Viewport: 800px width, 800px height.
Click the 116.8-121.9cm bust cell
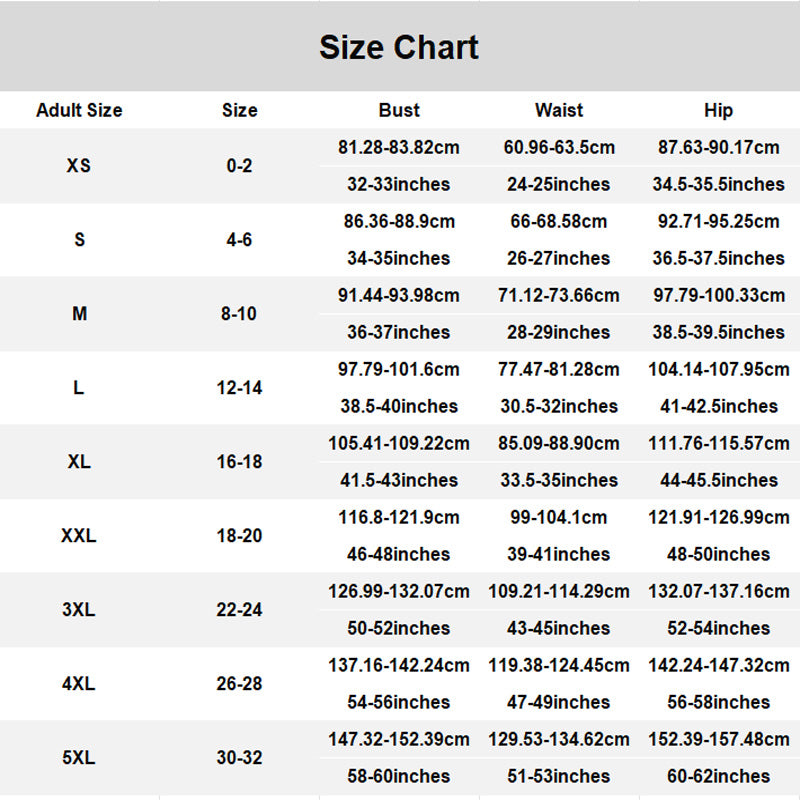coord(399,518)
